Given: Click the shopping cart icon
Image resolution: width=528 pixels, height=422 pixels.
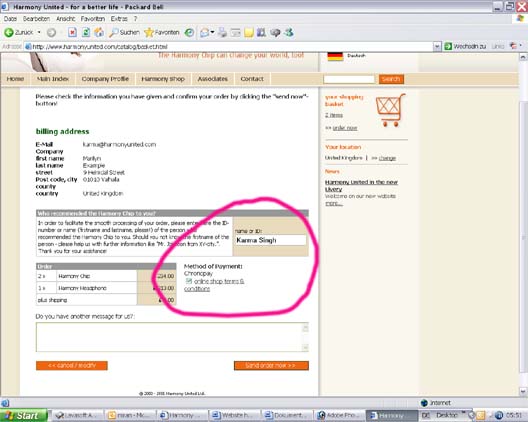Looking at the screenshot, I should click(x=391, y=109).
